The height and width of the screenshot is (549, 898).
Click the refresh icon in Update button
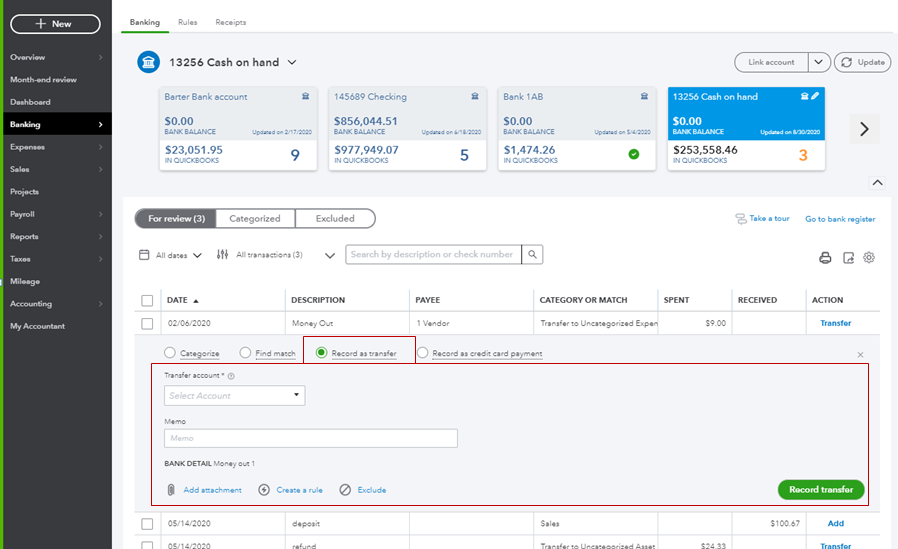[x=846, y=62]
